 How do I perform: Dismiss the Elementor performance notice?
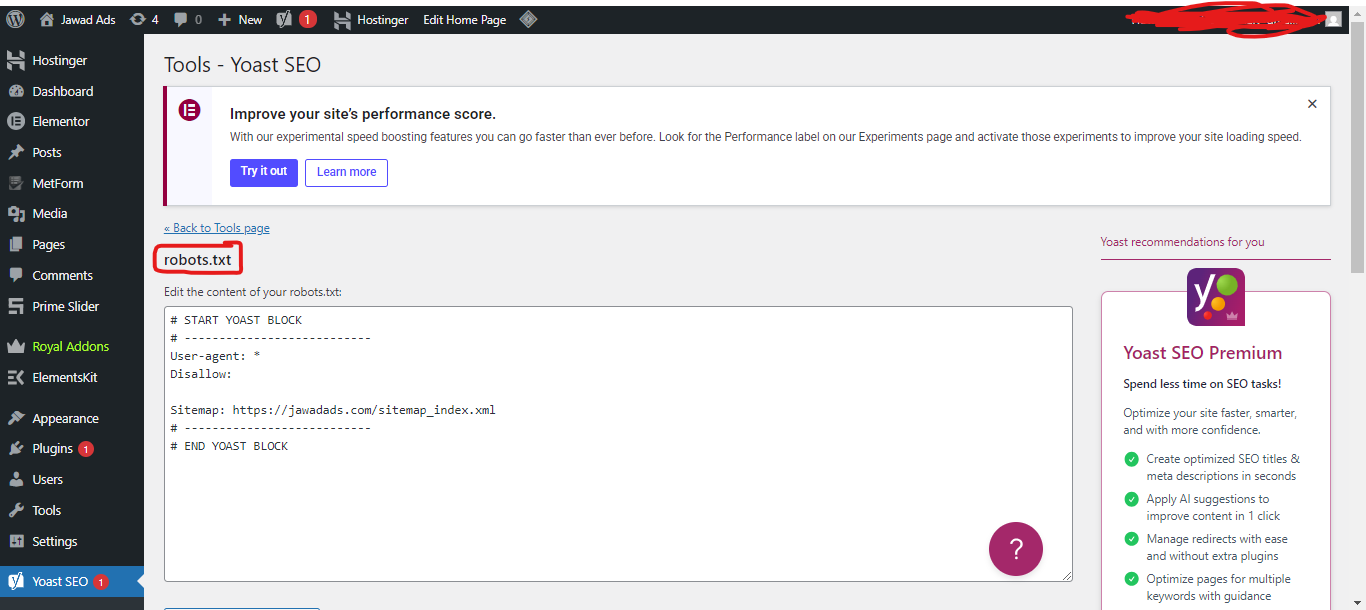(x=1312, y=104)
